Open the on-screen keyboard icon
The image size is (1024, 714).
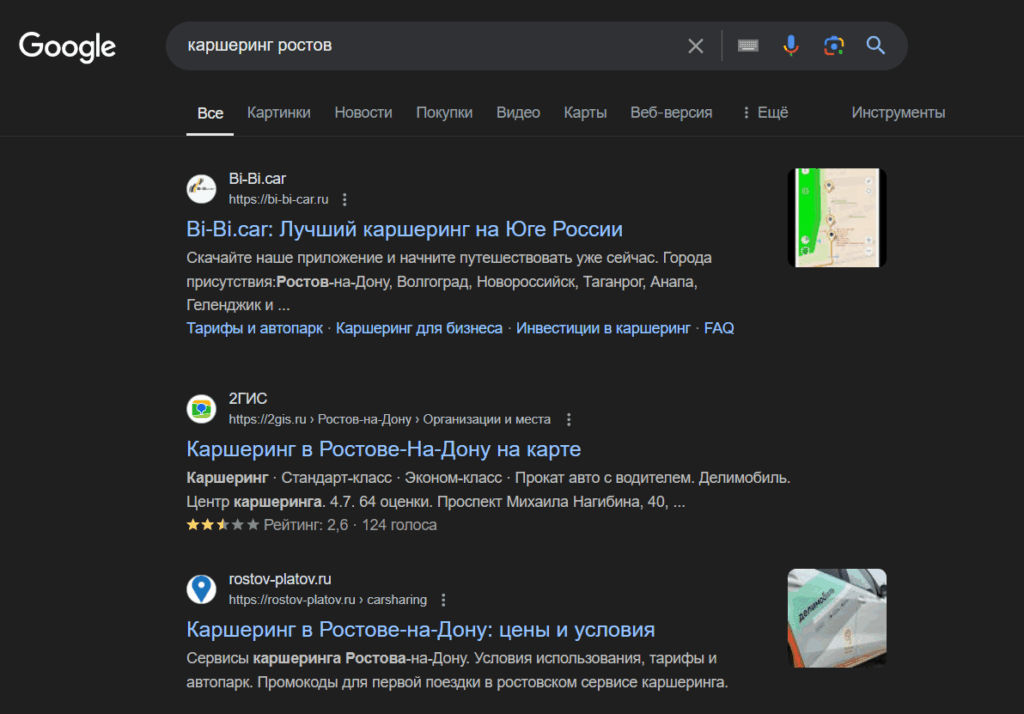coord(747,45)
